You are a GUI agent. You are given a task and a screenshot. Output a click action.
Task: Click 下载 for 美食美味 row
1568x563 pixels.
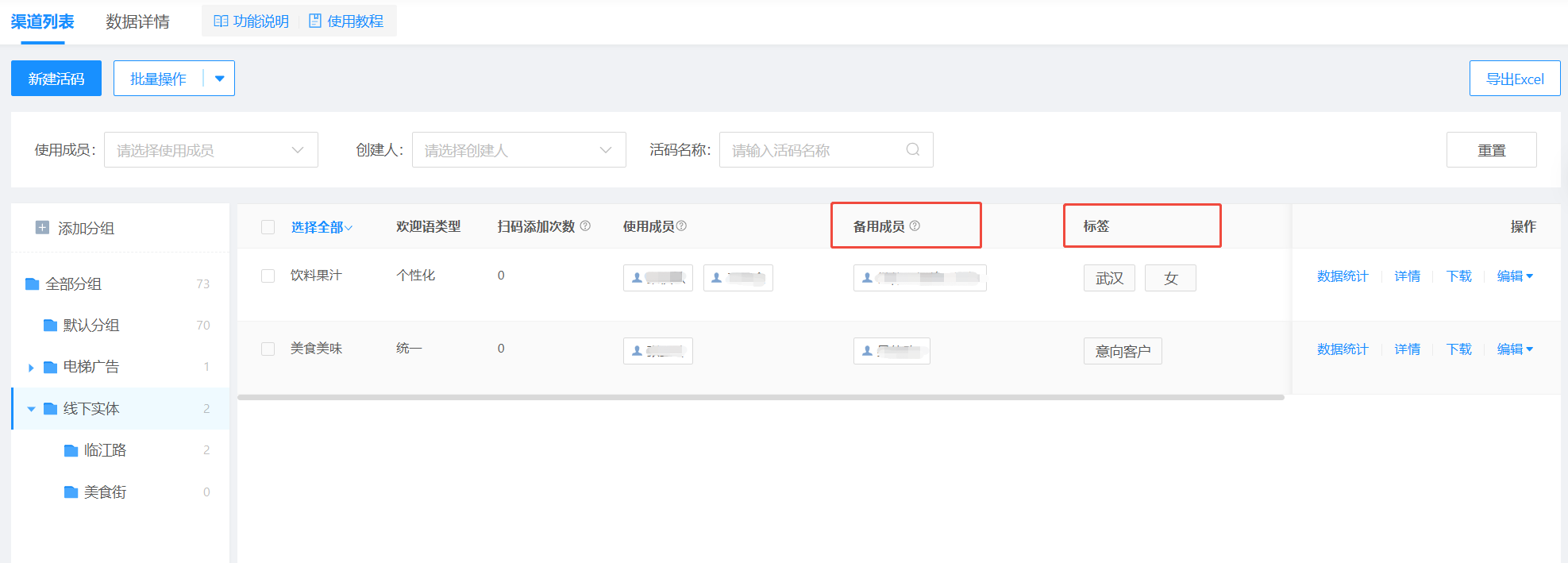[x=1459, y=349]
